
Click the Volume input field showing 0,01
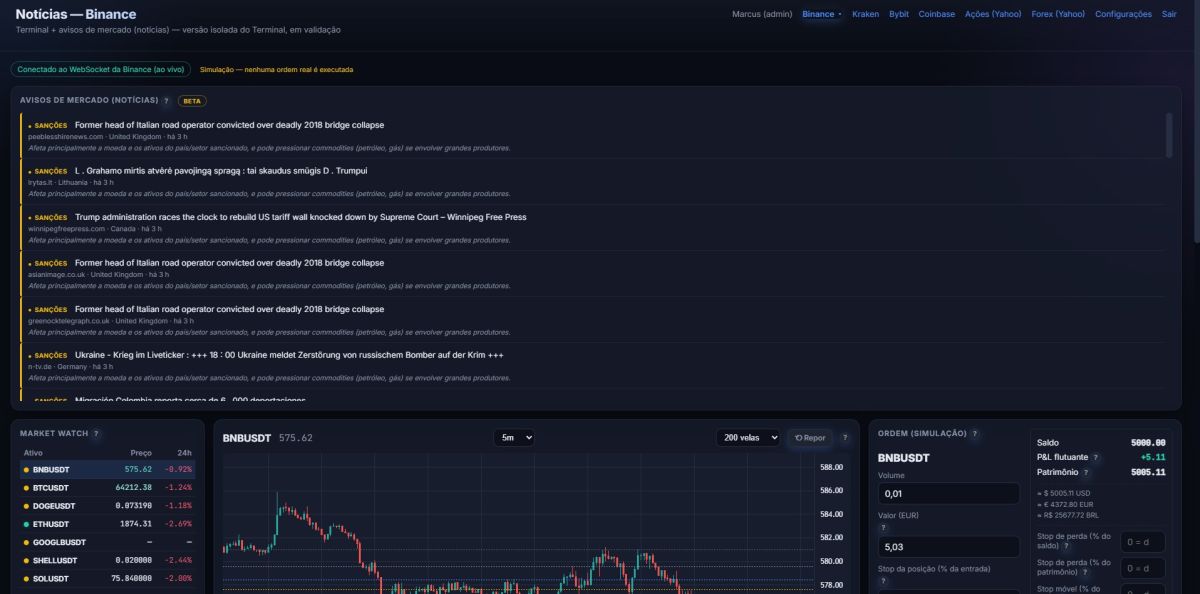[949, 493]
